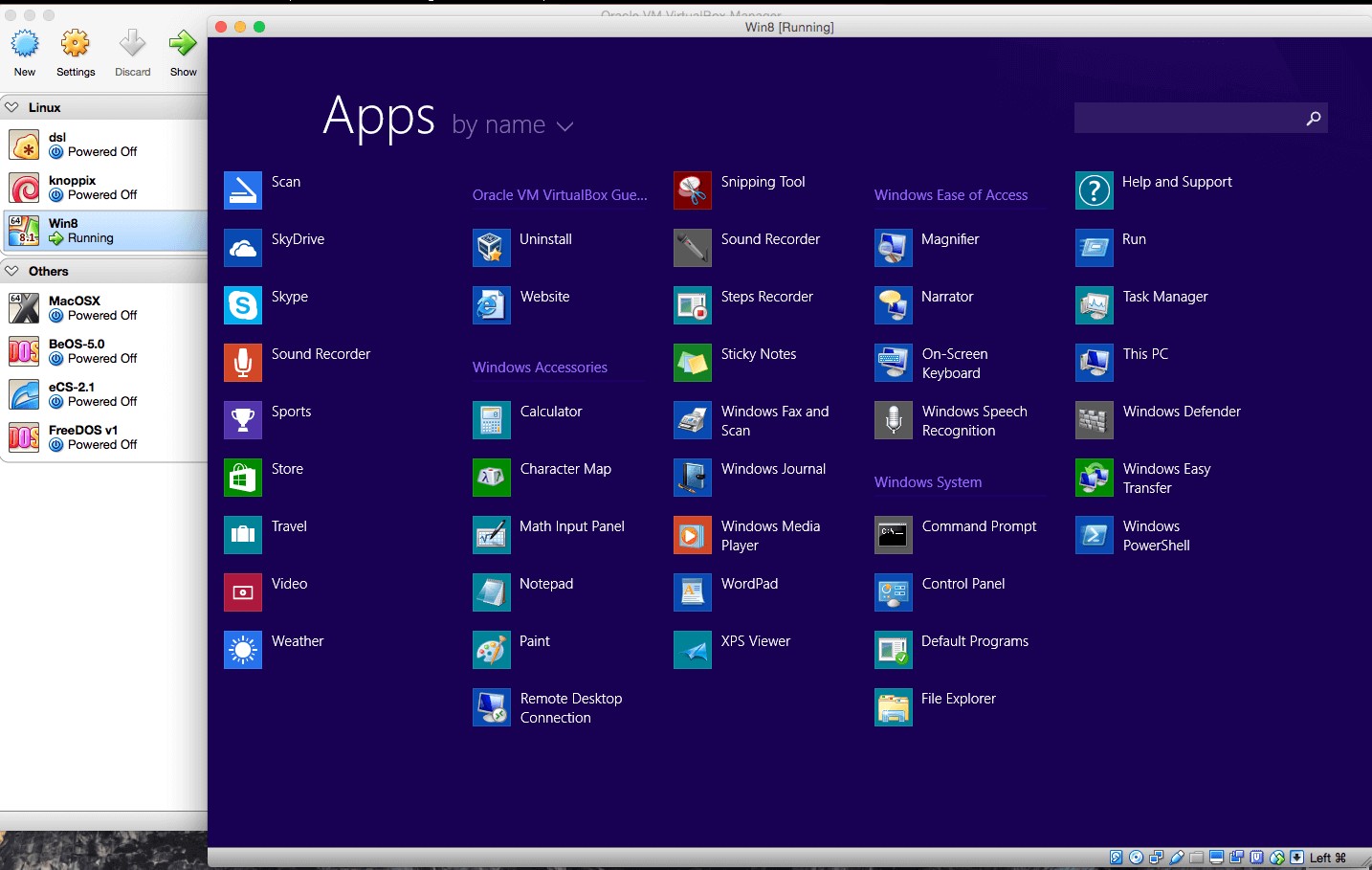The height and width of the screenshot is (870, 1372).
Task: Open Command Prompt
Action: [x=978, y=525]
